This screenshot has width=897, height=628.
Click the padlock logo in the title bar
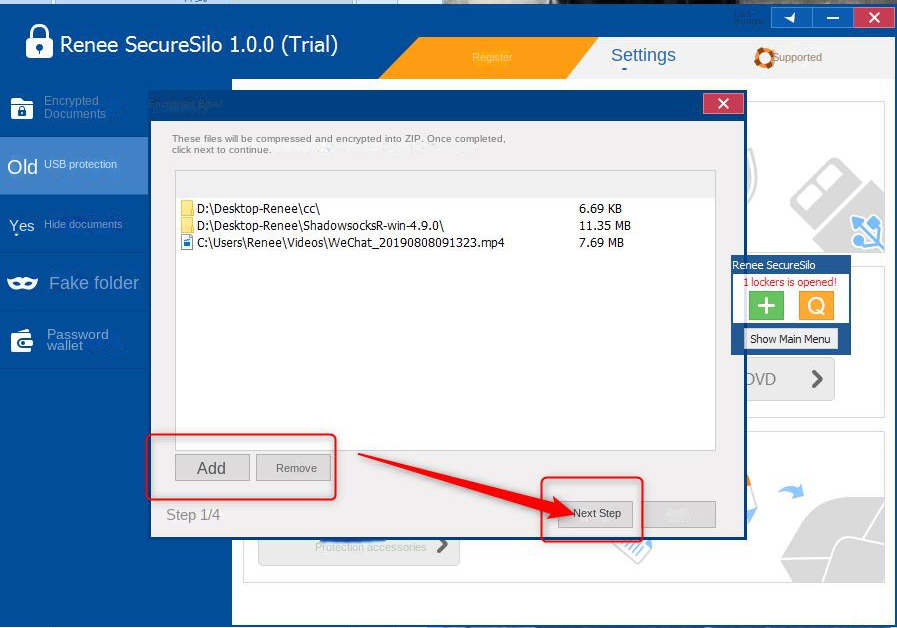pos(38,42)
